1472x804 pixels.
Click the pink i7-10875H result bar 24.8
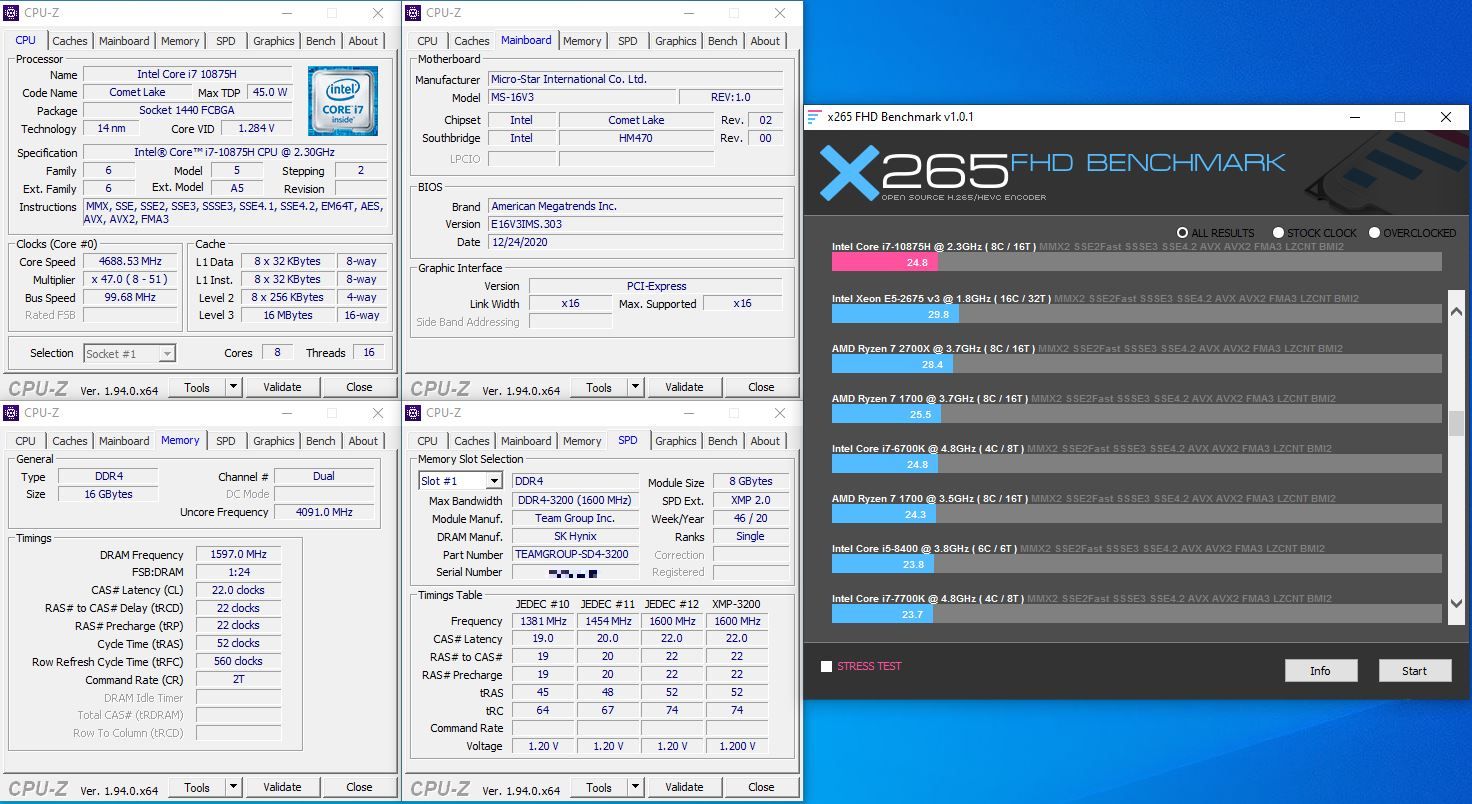pyautogui.click(x=885, y=262)
